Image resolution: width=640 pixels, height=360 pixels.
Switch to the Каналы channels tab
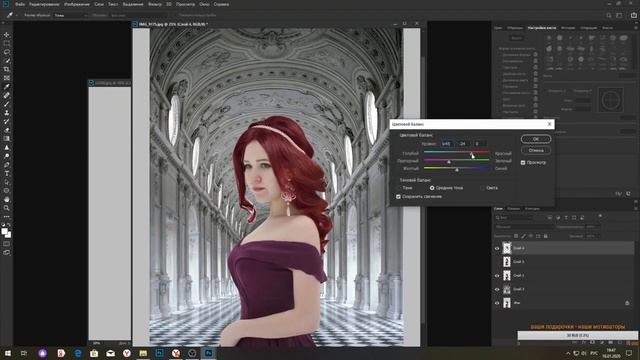pyautogui.click(x=513, y=209)
